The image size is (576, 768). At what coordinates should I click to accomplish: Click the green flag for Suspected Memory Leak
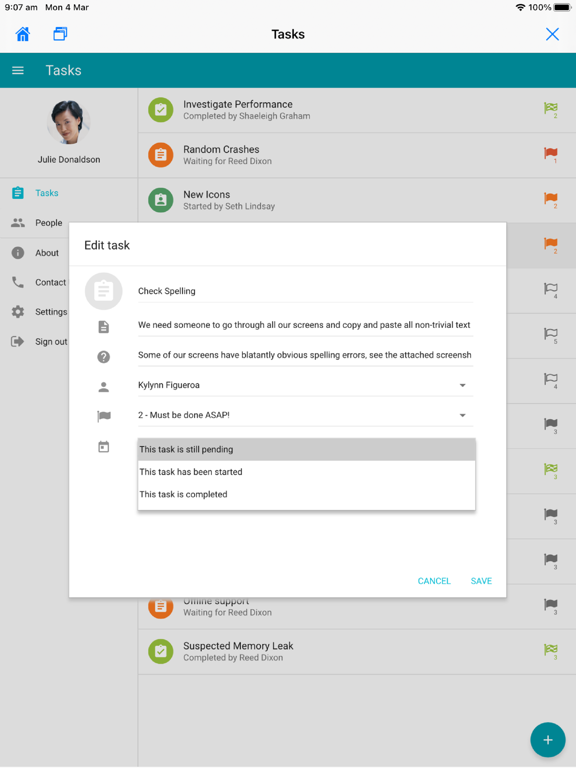(x=551, y=650)
